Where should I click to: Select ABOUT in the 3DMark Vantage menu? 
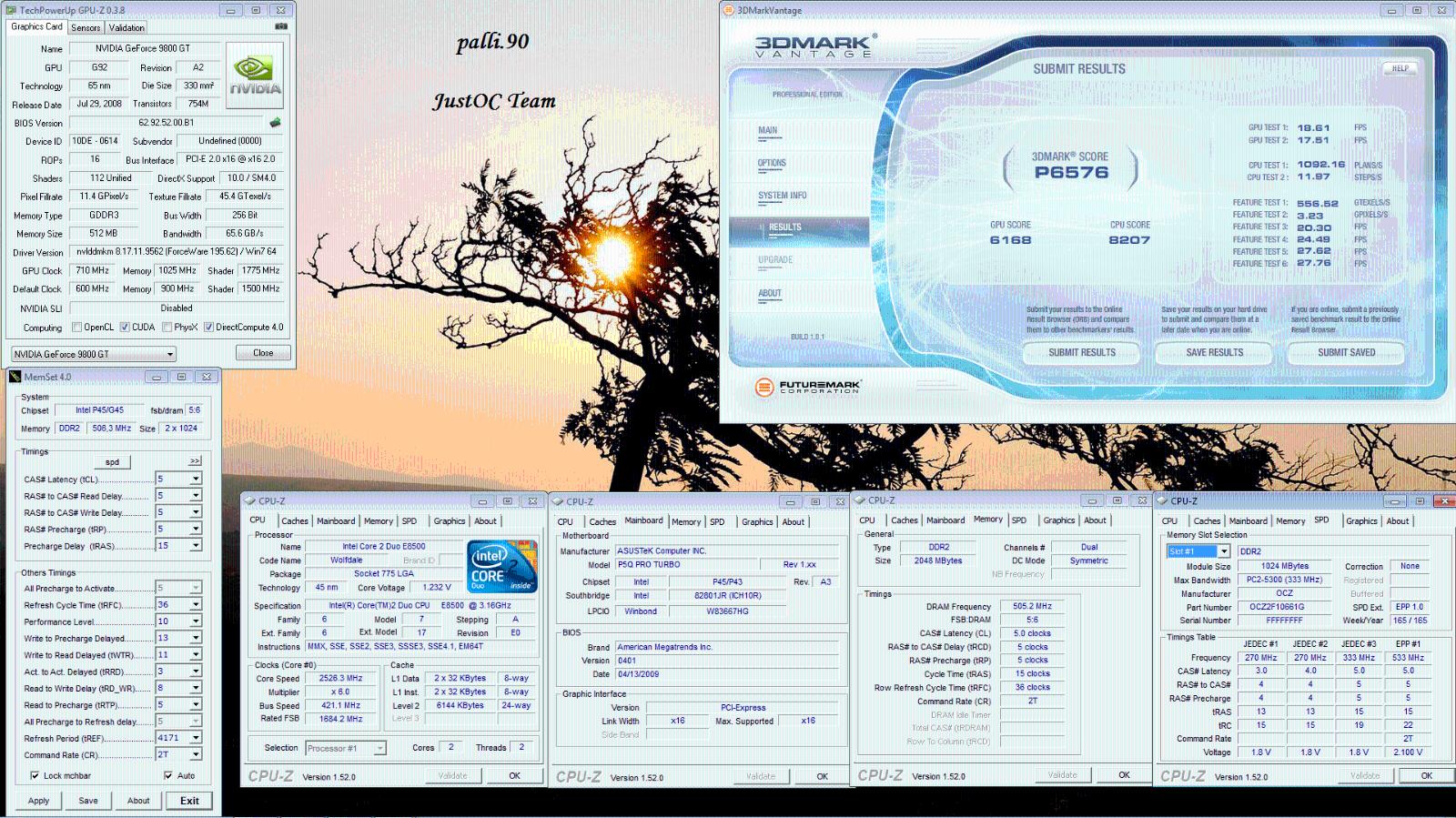[770, 293]
